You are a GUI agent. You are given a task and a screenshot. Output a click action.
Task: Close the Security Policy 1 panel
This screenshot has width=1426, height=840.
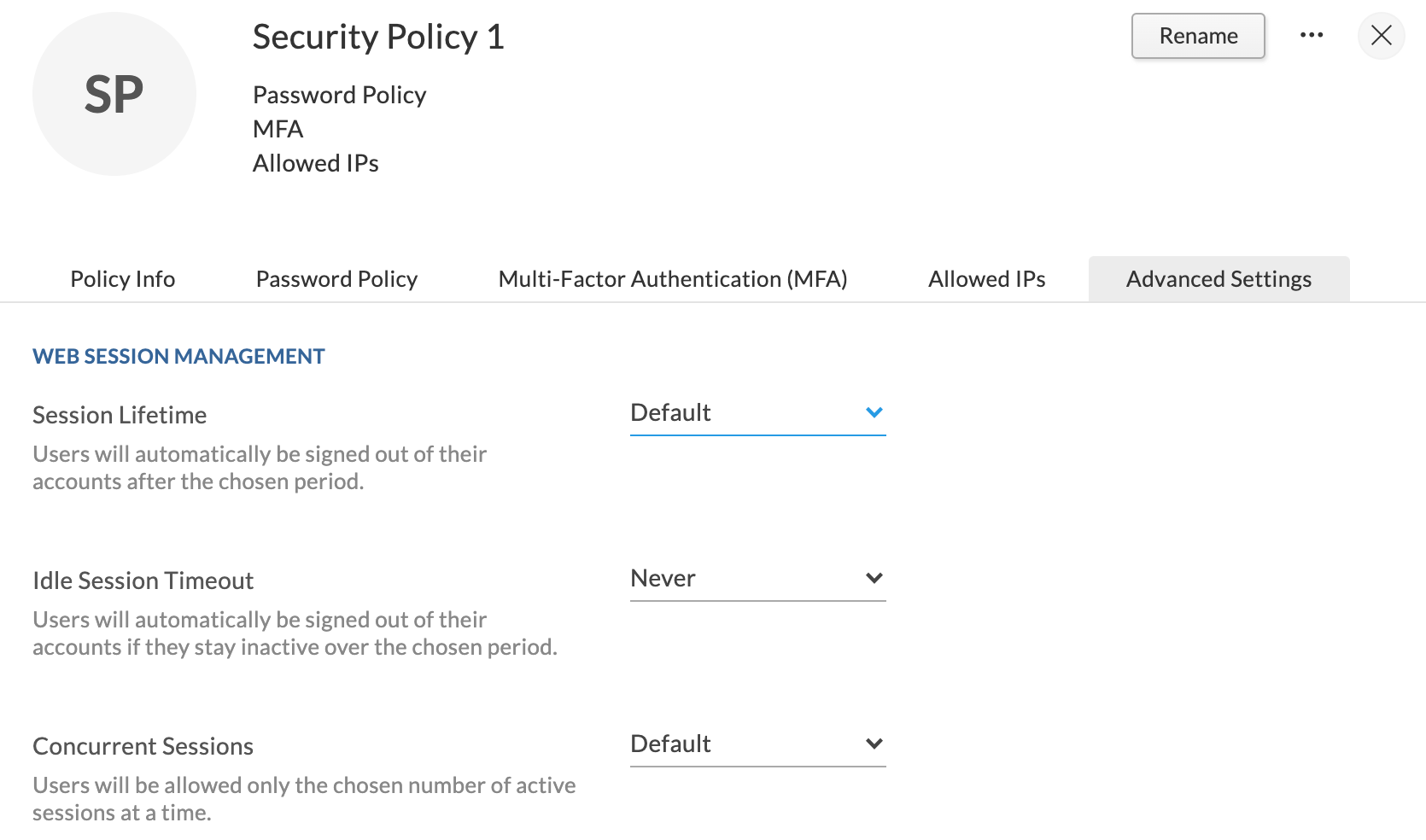[1381, 36]
